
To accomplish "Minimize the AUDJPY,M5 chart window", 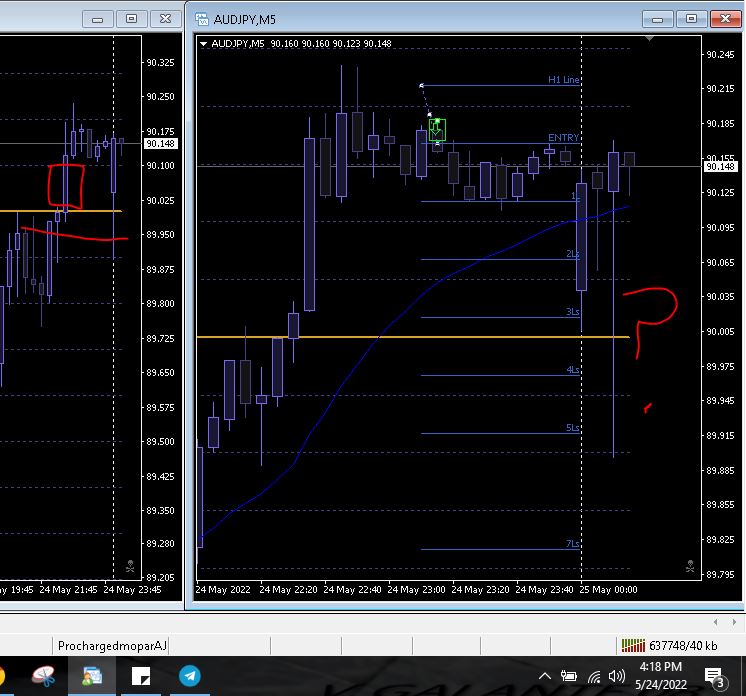I will (657, 19).
